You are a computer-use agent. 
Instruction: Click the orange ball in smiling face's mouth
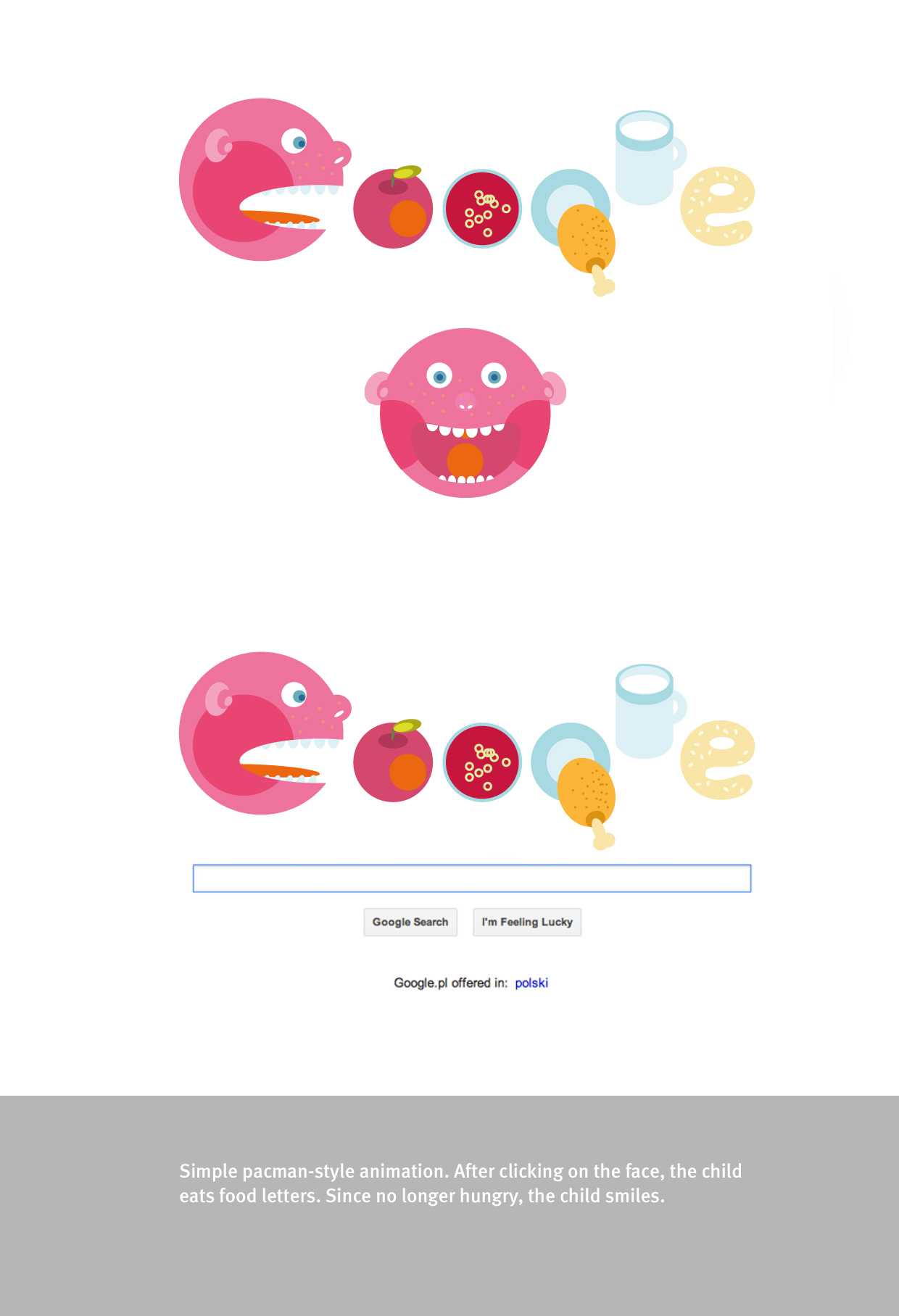(465, 461)
